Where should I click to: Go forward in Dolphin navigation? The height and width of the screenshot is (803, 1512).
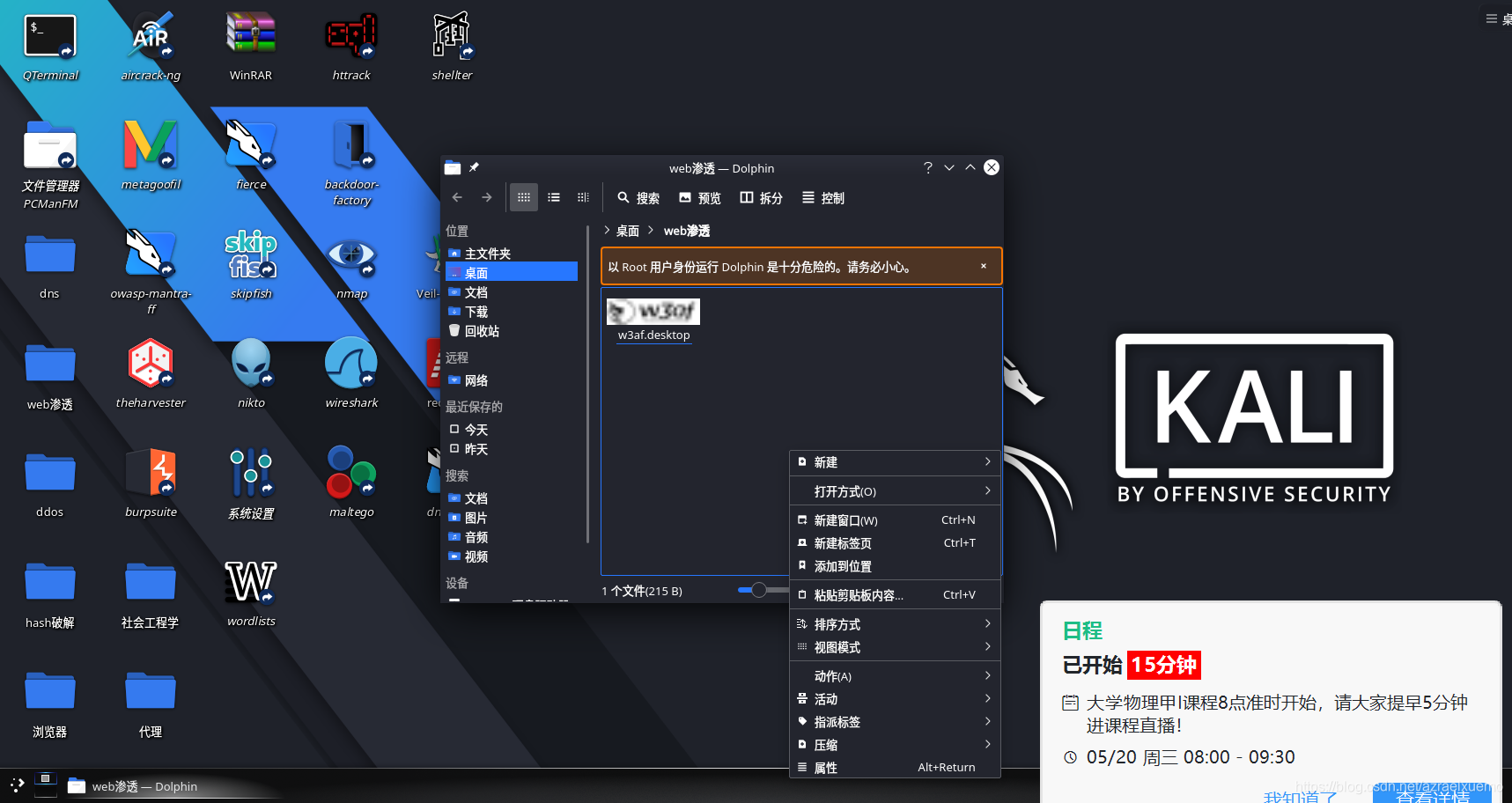487,198
